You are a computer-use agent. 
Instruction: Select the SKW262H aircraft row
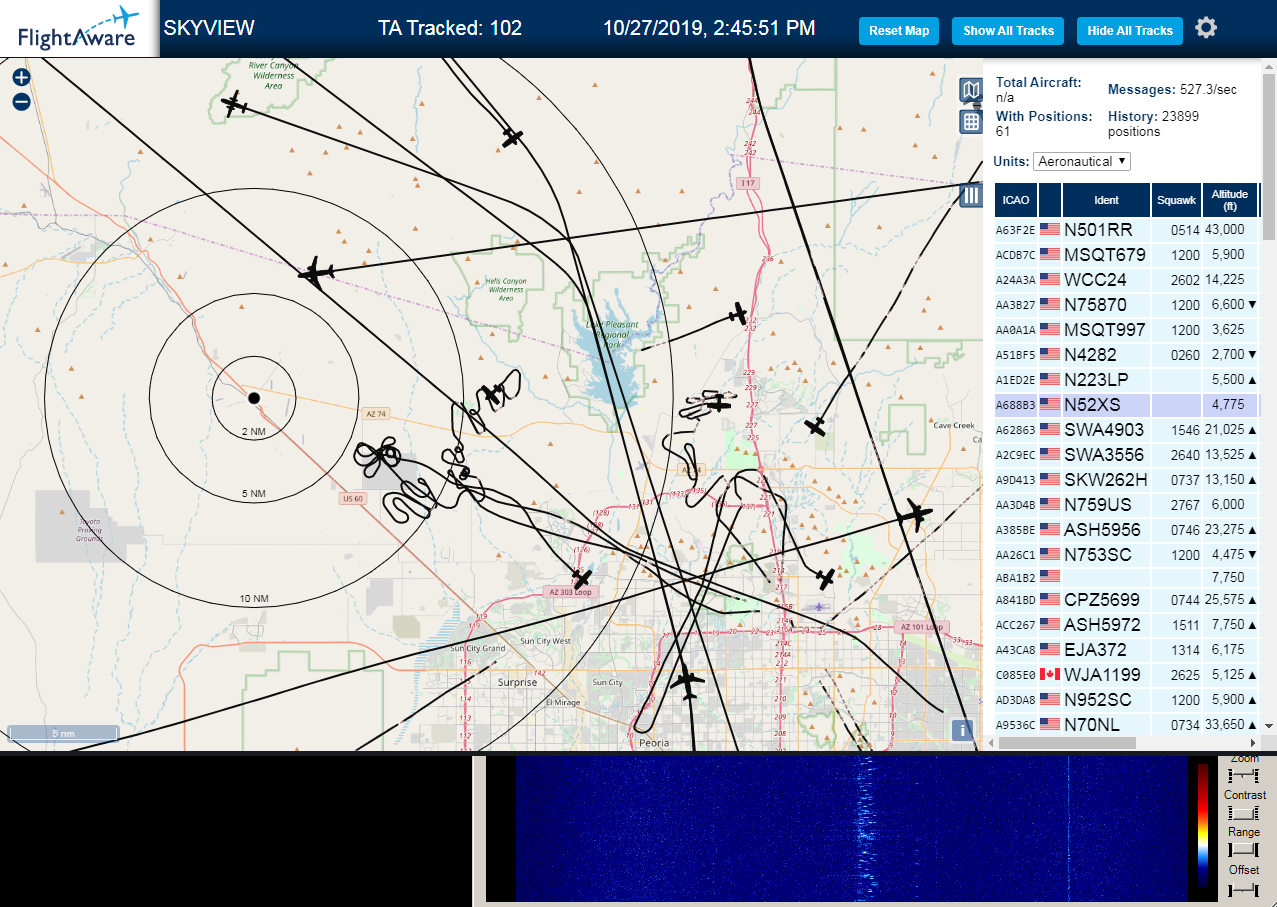pyautogui.click(x=1127, y=479)
